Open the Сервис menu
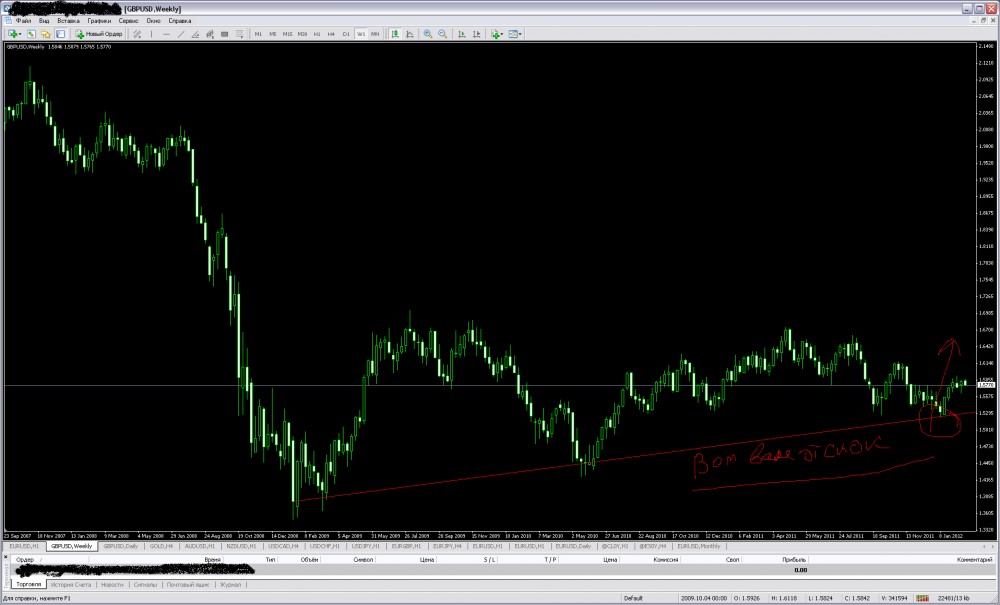 129,20
